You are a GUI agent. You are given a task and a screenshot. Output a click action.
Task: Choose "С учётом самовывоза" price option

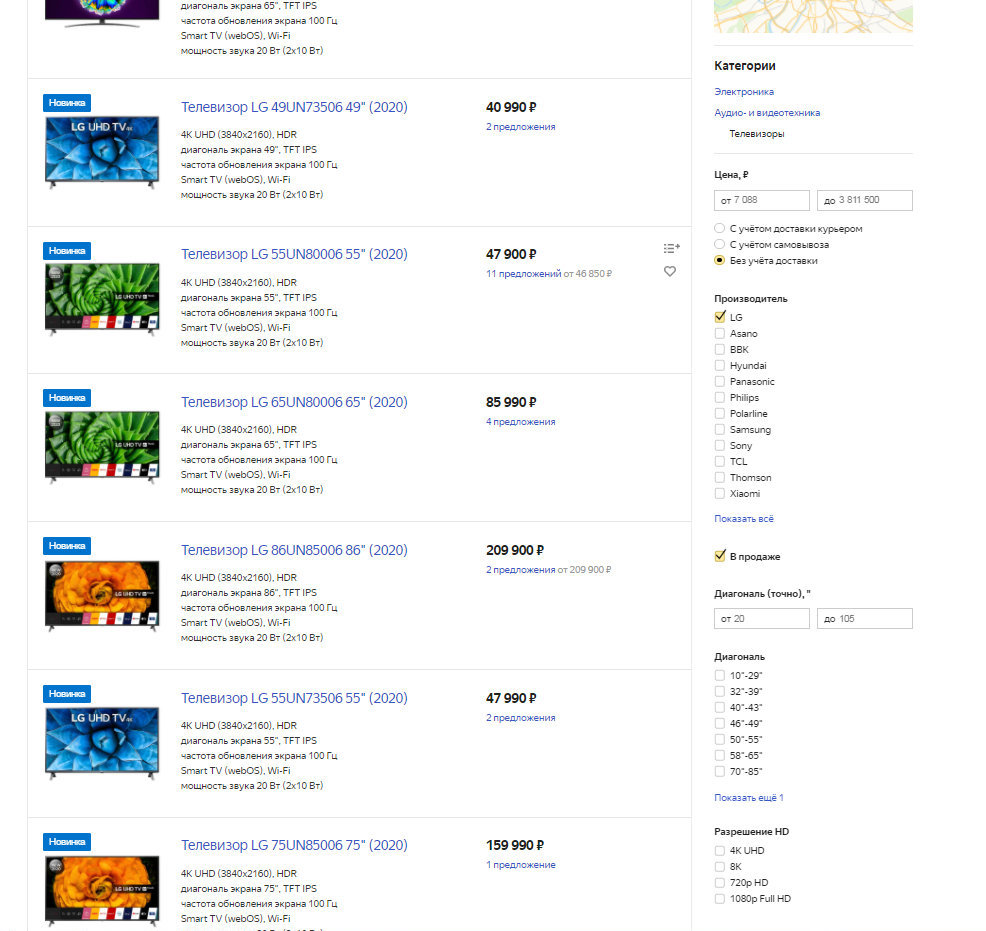720,245
